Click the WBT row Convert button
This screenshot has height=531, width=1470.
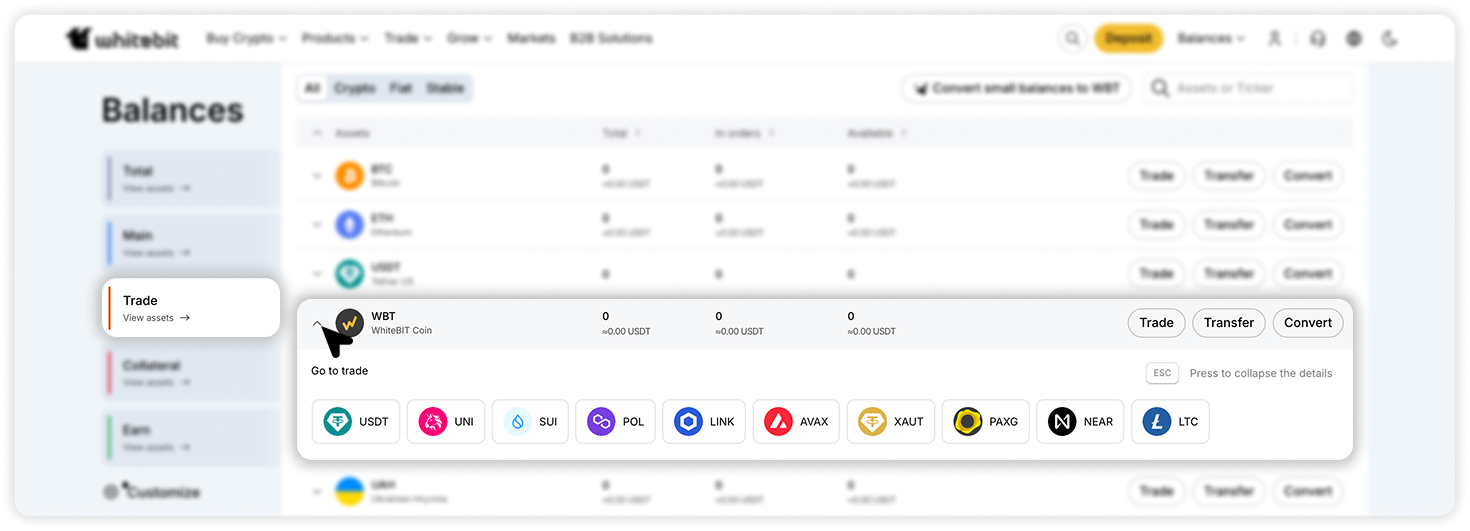coord(1308,323)
